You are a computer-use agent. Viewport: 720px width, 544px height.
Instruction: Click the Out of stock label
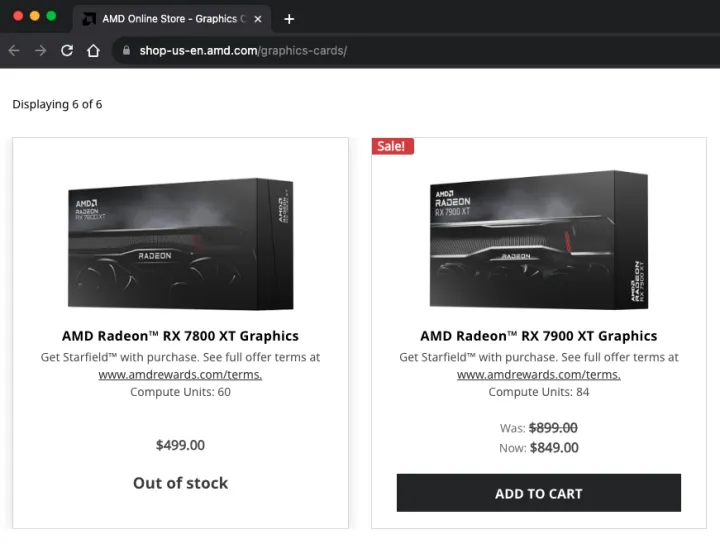point(180,483)
